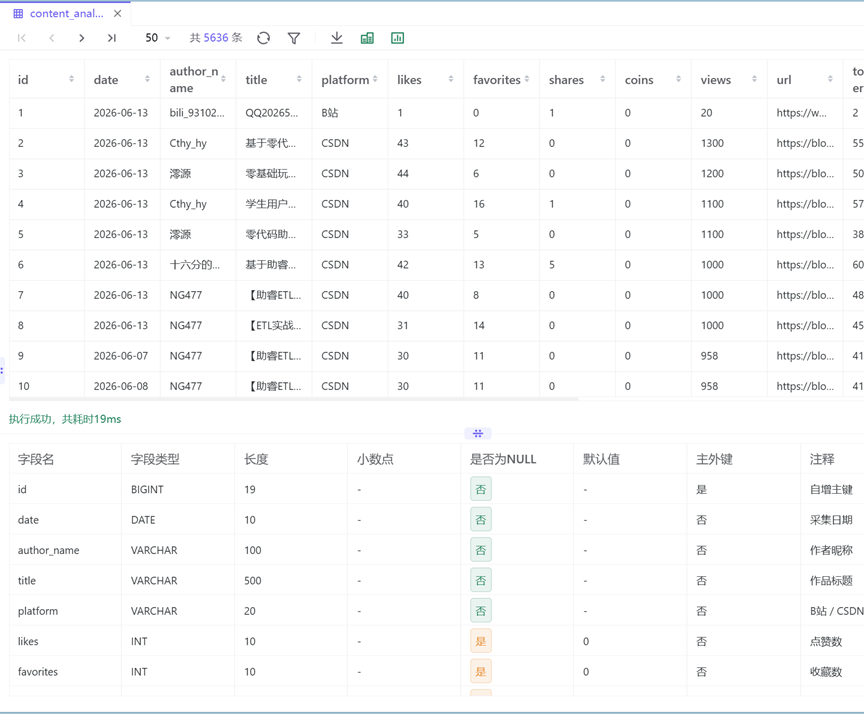
Task: Click the 是 NULL badge for favorites
Action: point(480,671)
